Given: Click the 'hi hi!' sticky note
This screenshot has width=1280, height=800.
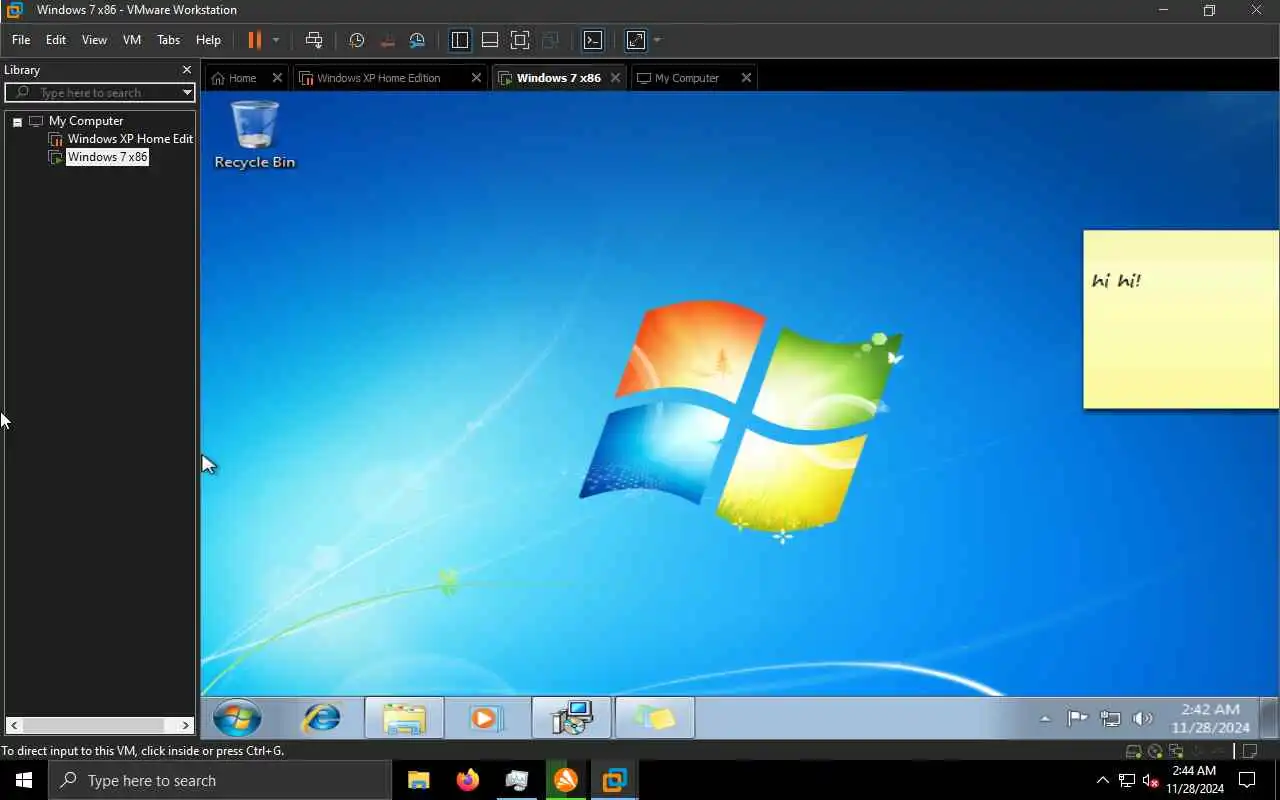Looking at the screenshot, I should 1181,320.
